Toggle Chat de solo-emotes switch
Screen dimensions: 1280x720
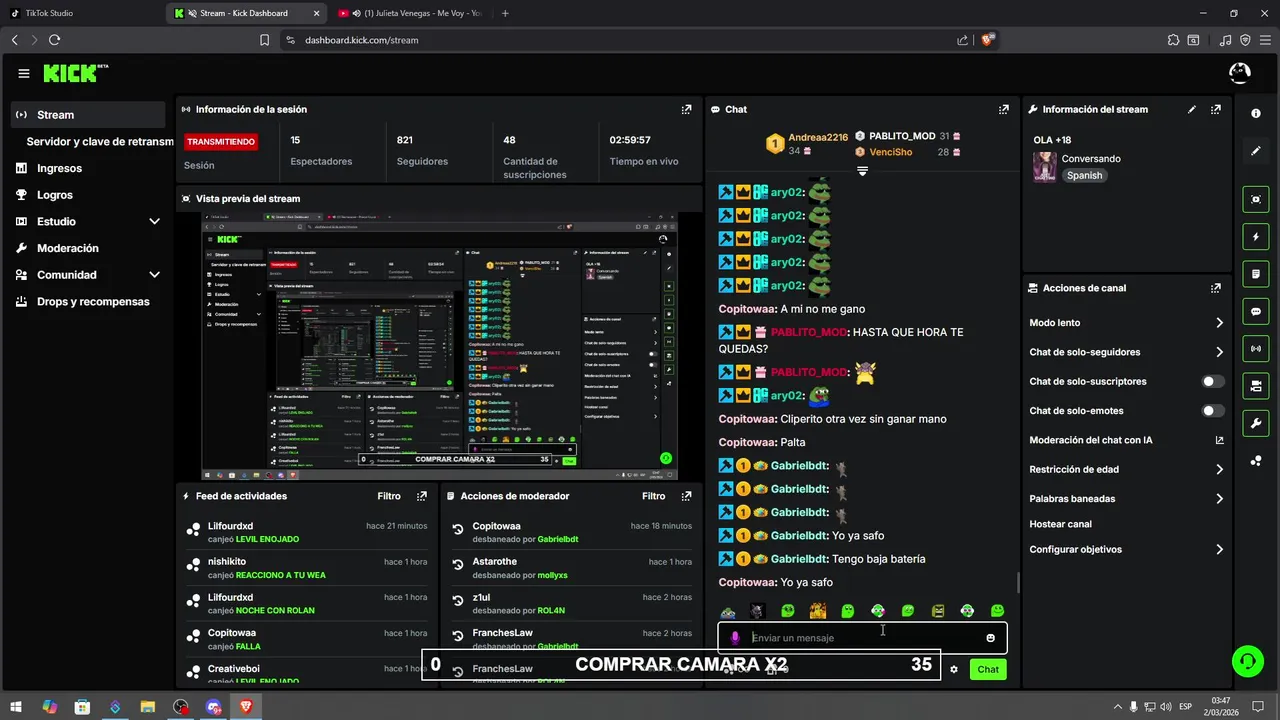tap(1213, 411)
